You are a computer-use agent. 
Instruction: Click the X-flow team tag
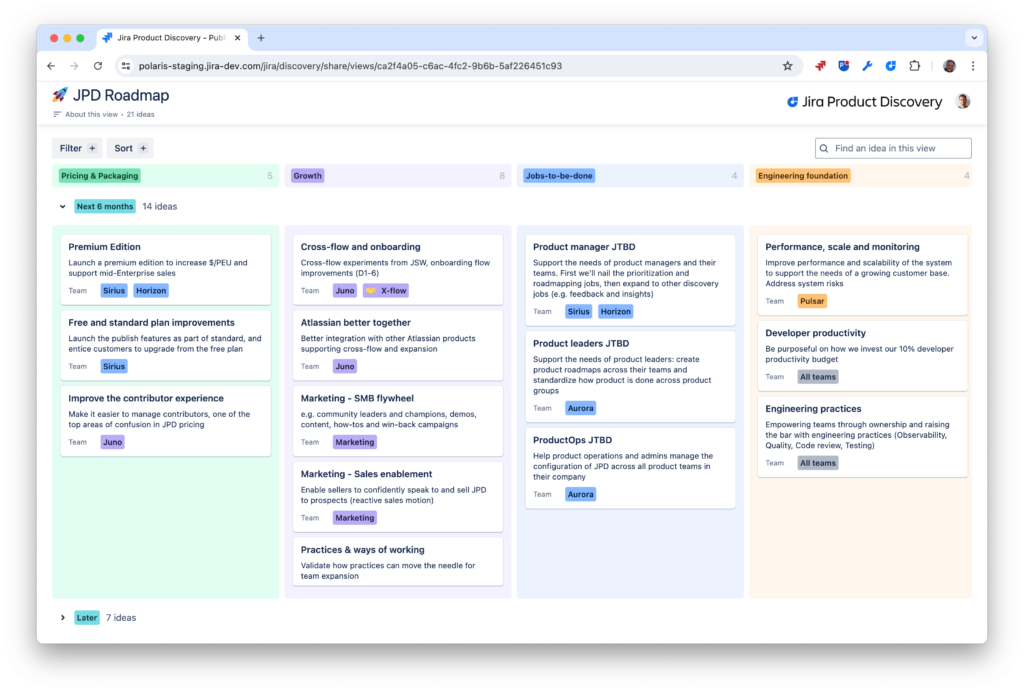(x=386, y=291)
